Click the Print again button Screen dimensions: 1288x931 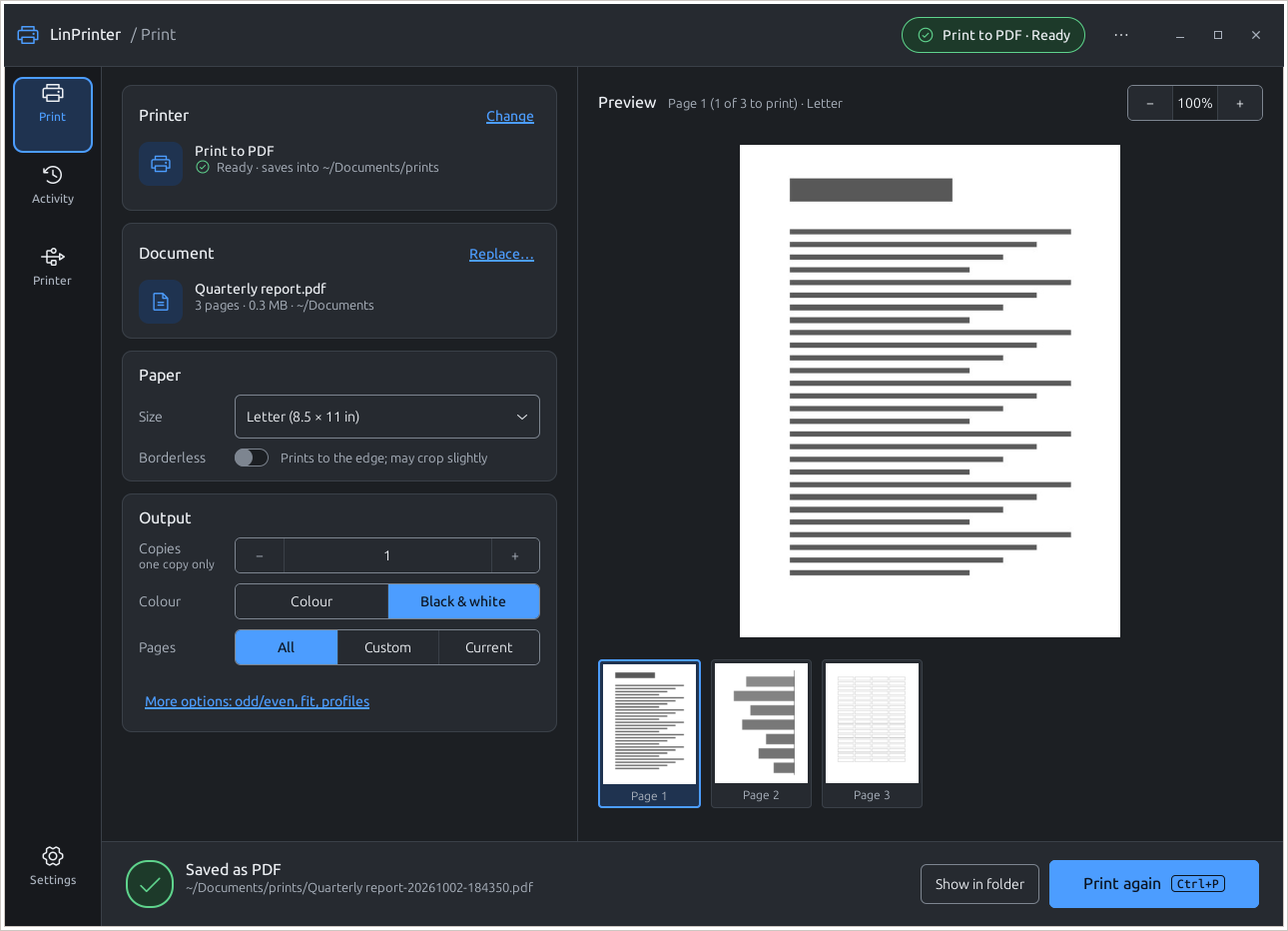(x=1154, y=884)
